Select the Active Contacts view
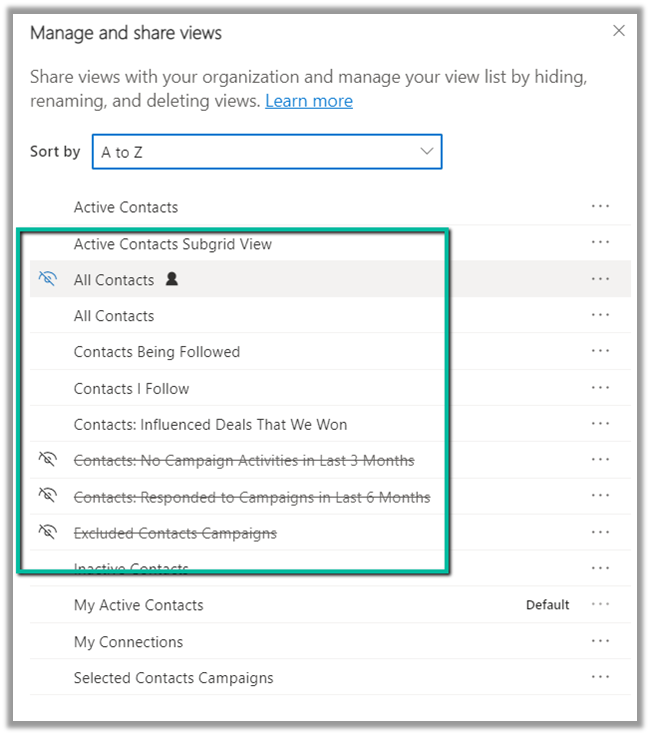650x735 pixels. pyautogui.click(x=126, y=207)
